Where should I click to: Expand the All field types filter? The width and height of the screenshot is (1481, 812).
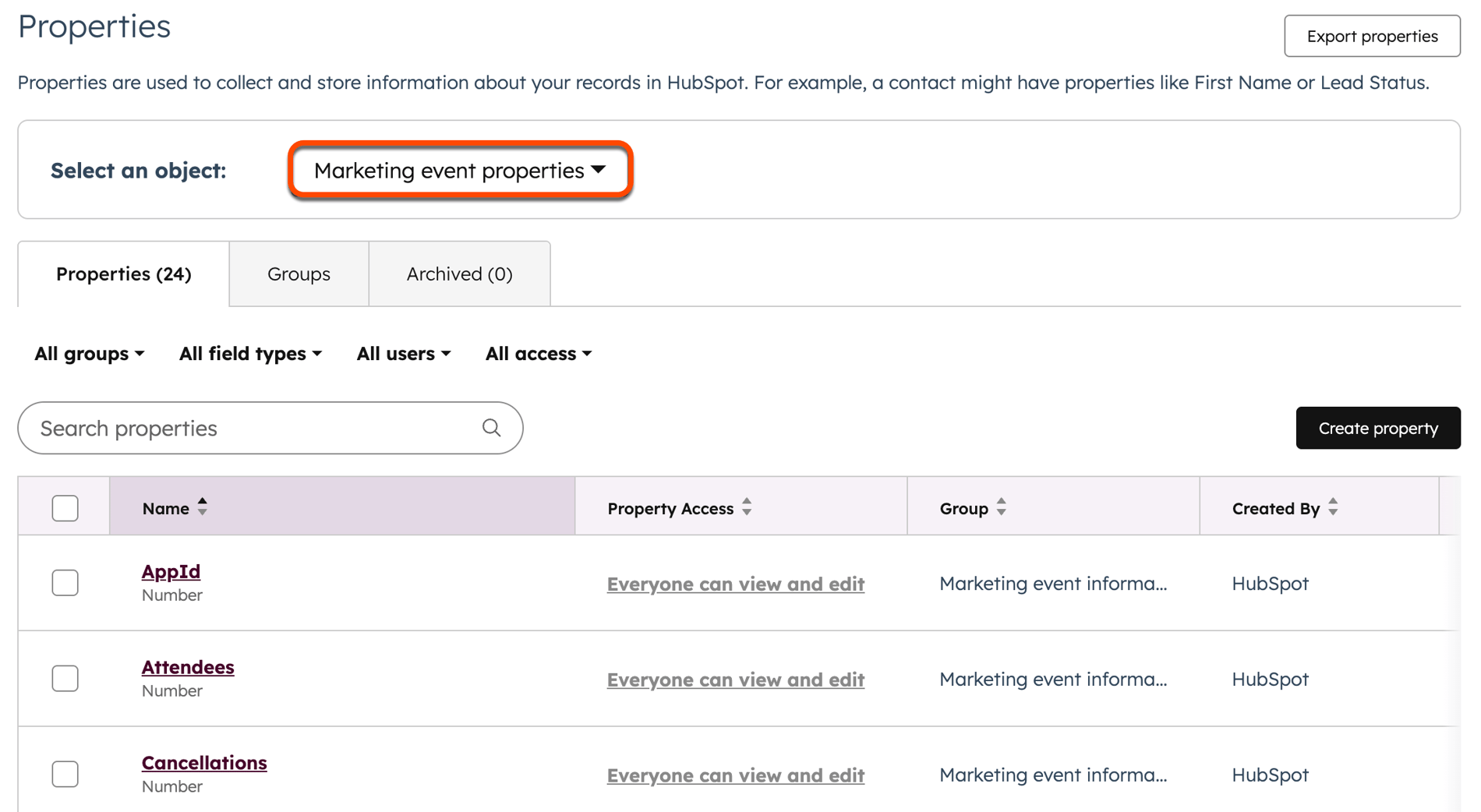coord(249,354)
